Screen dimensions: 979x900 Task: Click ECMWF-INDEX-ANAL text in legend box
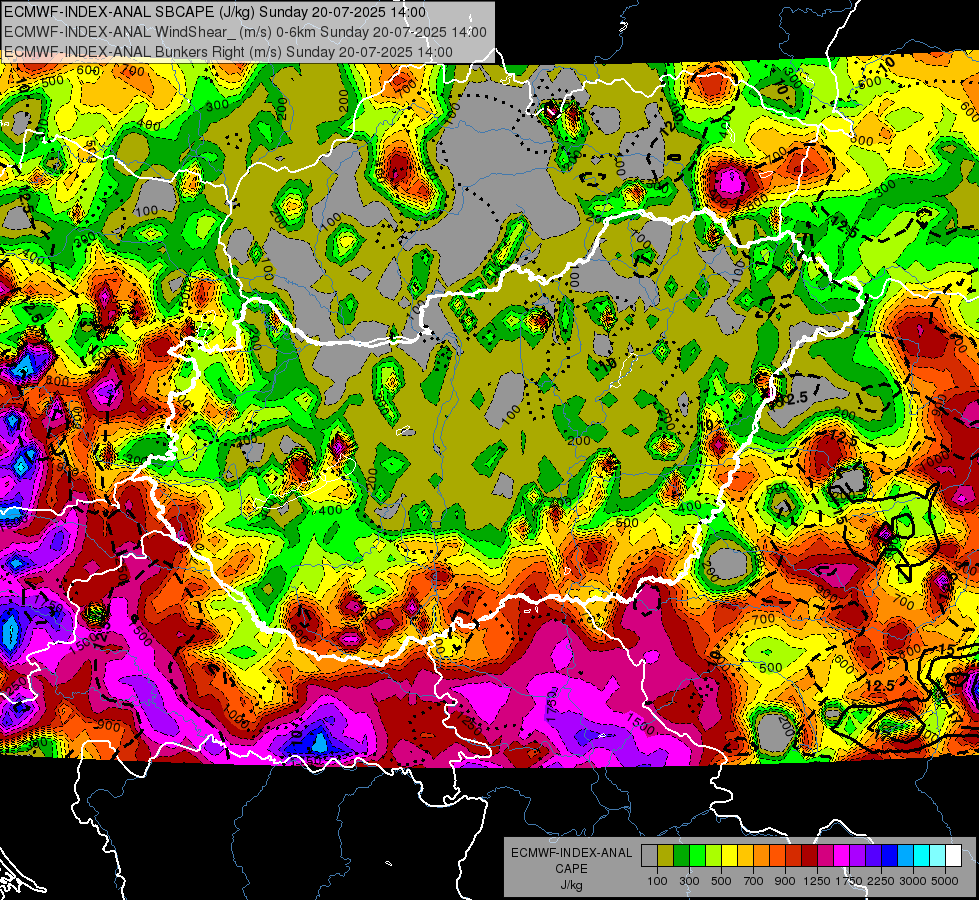tap(571, 853)
